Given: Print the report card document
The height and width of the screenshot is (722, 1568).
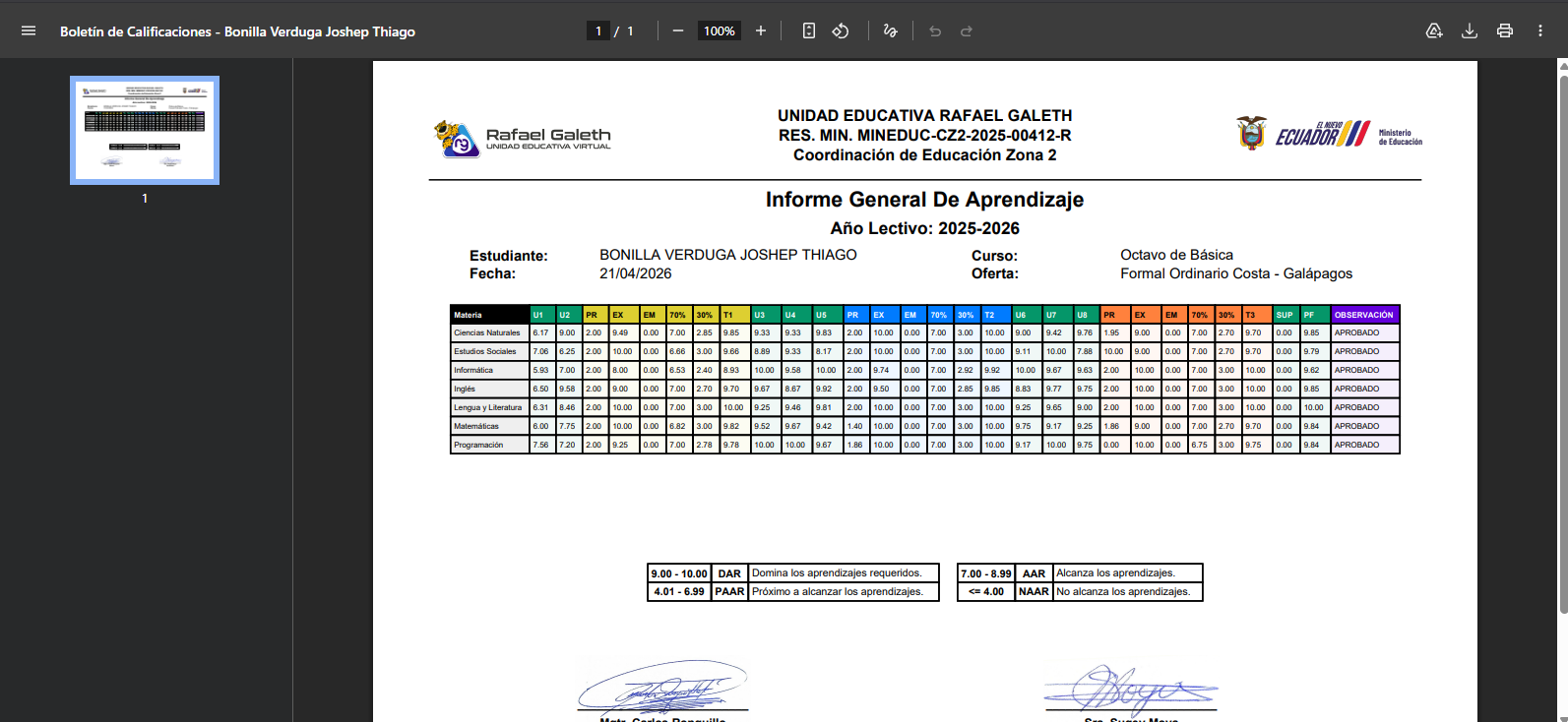Looking at the screenshot, I should tap(1505, 31).
